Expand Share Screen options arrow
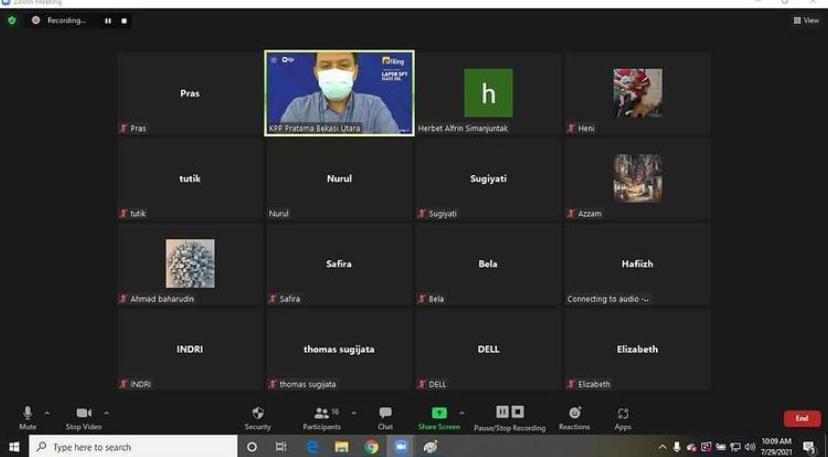 [x=461, y=413]
